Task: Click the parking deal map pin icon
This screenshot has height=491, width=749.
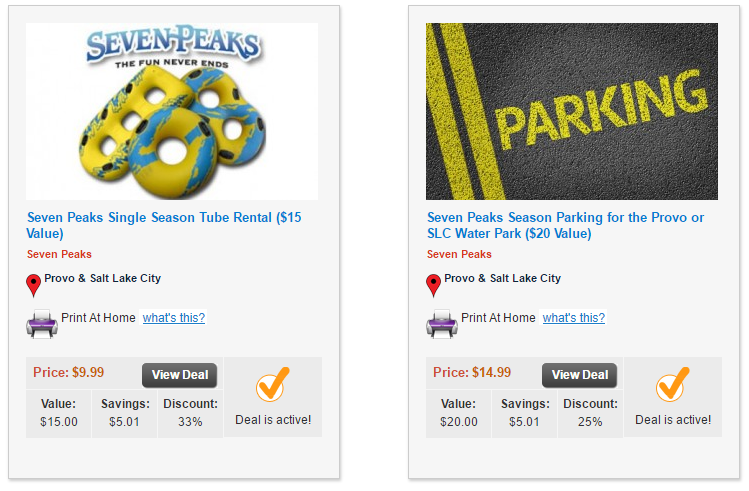Action: (434, 286)
